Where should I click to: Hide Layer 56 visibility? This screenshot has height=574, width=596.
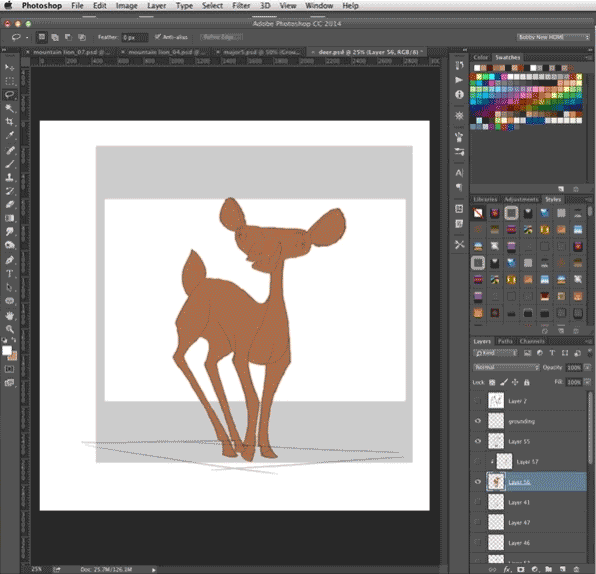[x=478, y=482]
